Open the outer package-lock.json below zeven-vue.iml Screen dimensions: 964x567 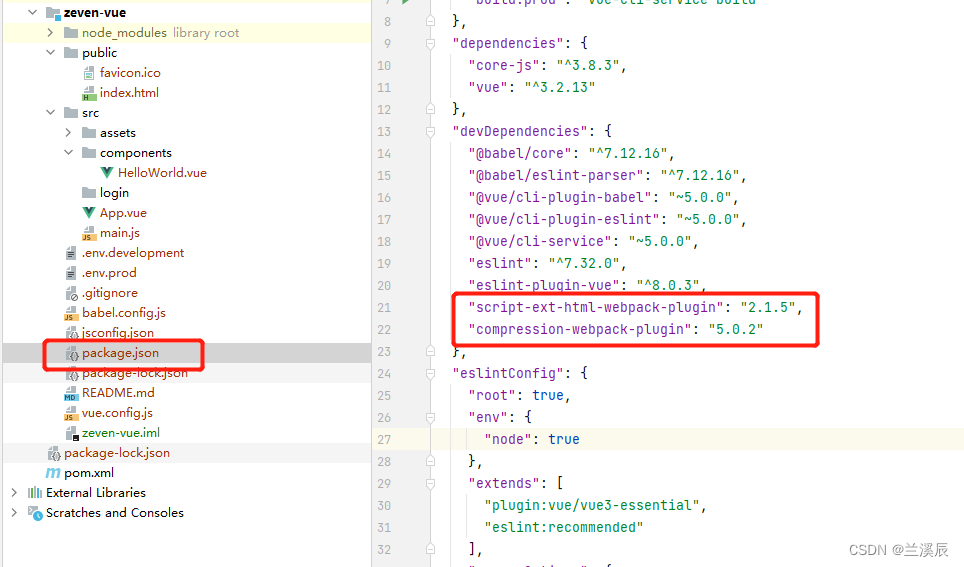117,453
